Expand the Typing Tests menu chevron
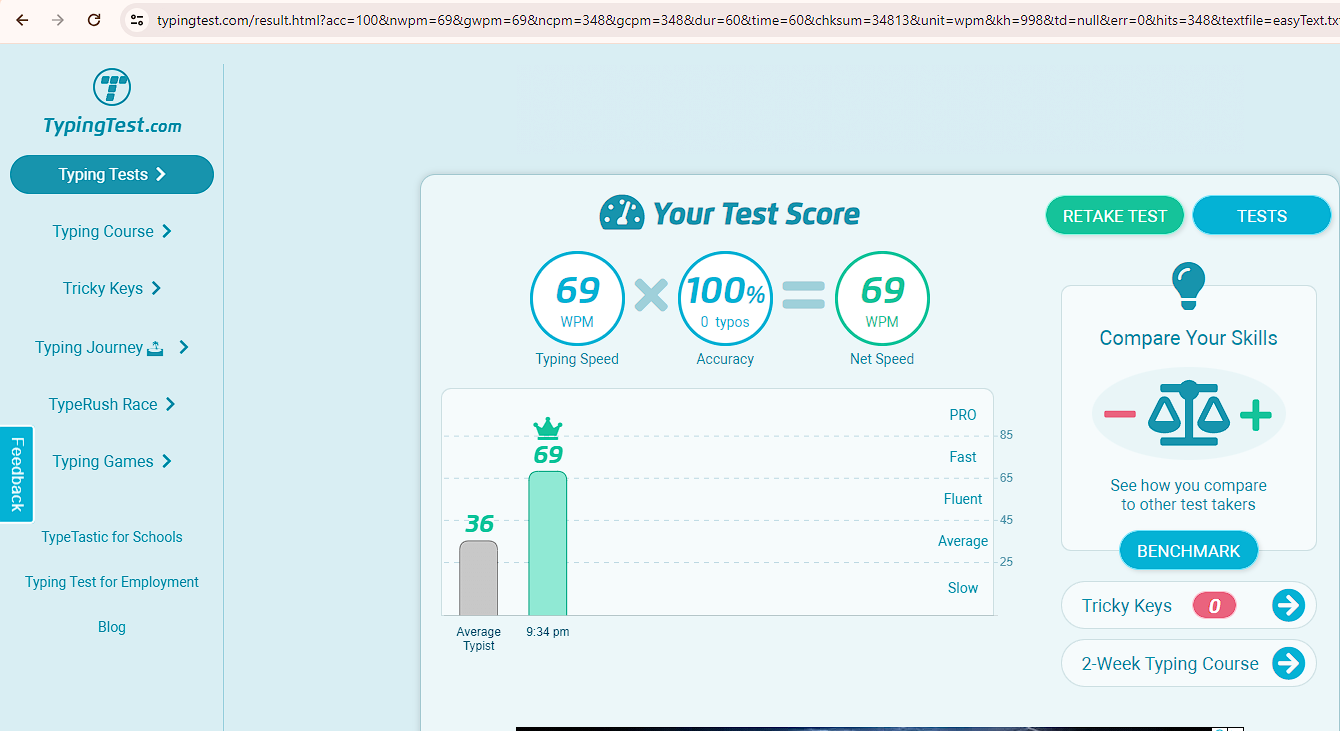 [161, 174]
